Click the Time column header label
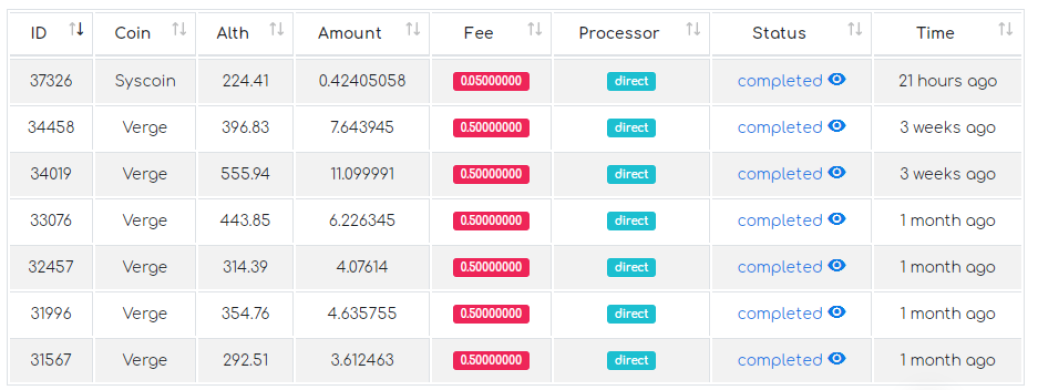Image resolution: width=1038 pixels, height=390 pixels. tap(935, 33)
